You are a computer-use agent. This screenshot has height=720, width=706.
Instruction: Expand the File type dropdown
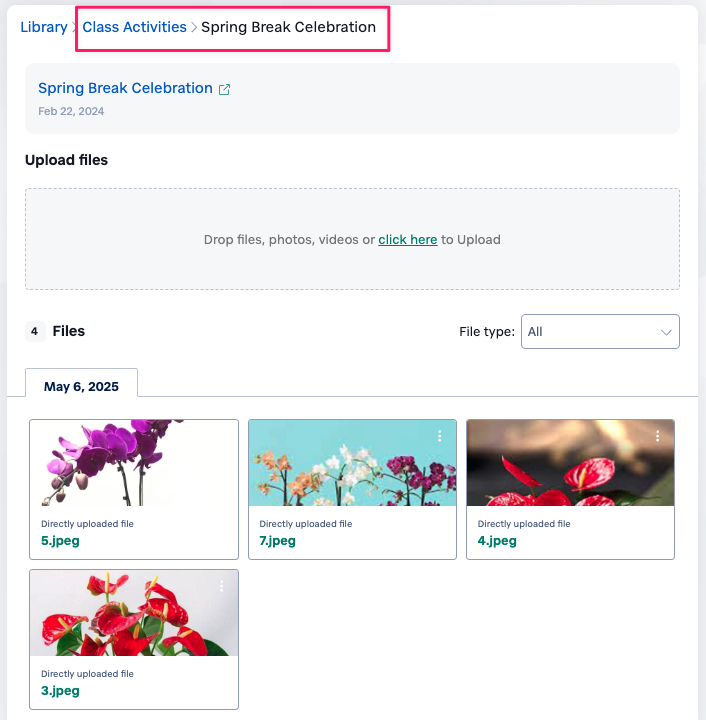click(x=600, y=332)
